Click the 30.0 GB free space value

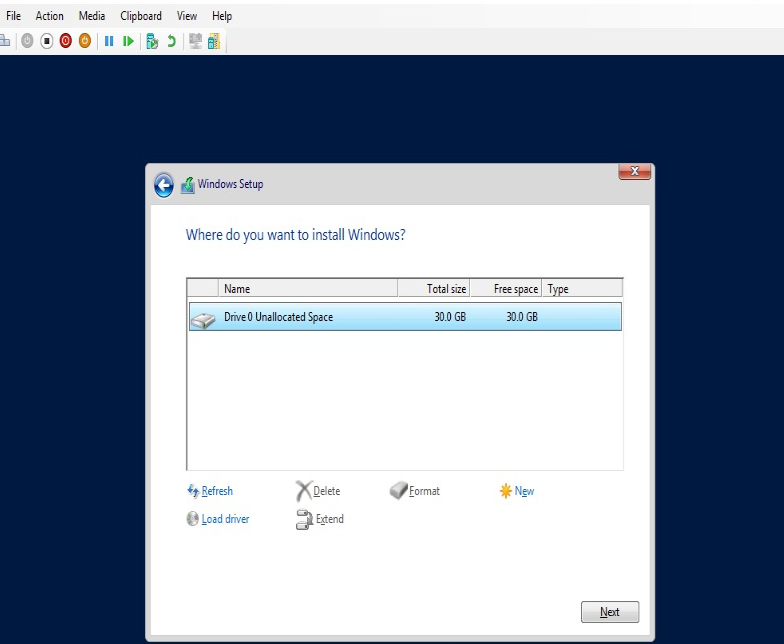click(522, 316)
